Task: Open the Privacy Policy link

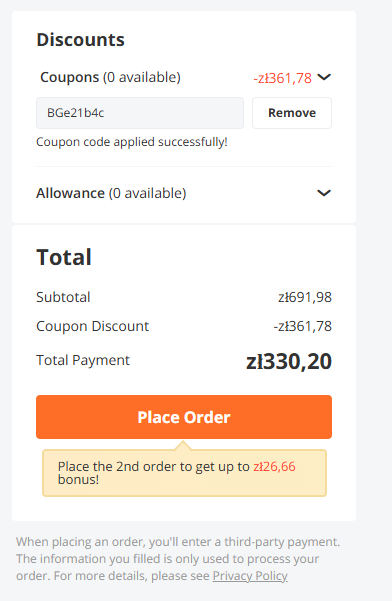Action: pyautogui.click(x=250, y=576)
